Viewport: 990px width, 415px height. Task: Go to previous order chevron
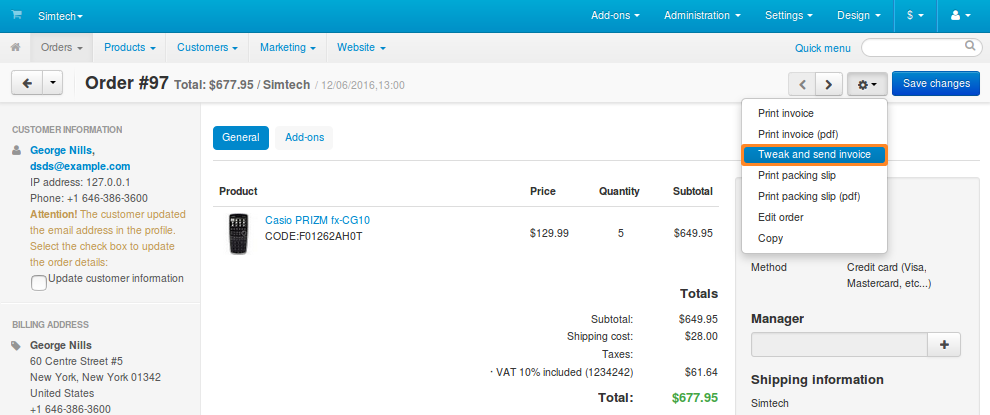(x=802, y=84)
